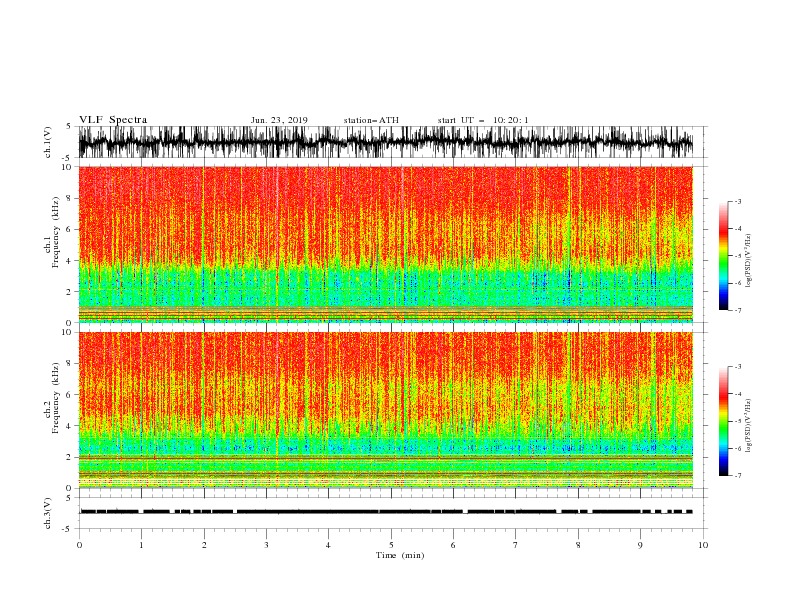Click the 'station=ATH' header text
The width and height of the screenshot is (792, 612).
(371, 120)
